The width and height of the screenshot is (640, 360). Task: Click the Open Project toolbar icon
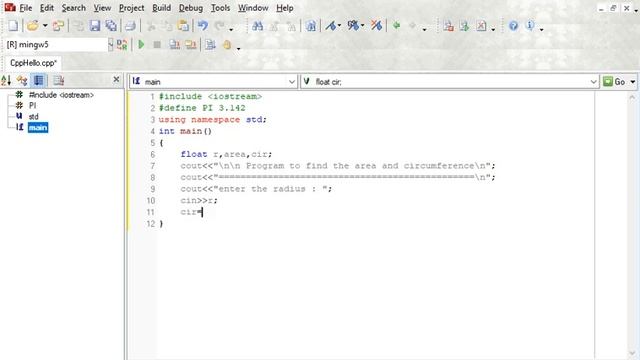[x=58, y=26]
